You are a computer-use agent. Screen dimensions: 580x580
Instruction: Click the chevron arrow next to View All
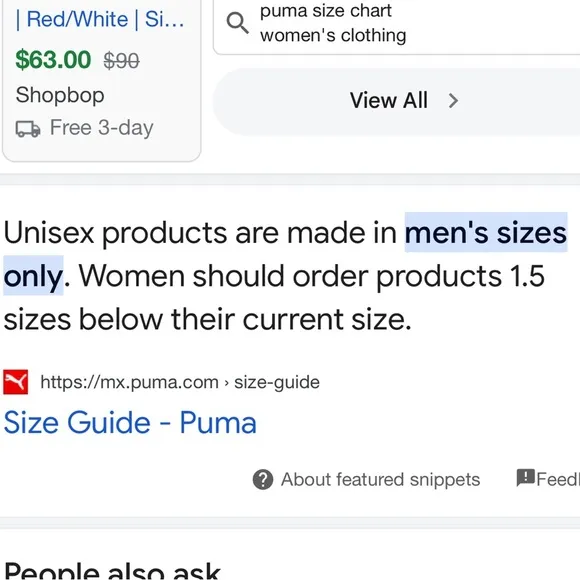453,101
